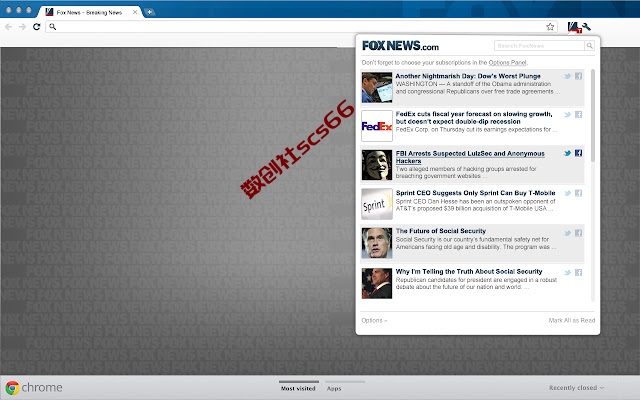Open the Fox News extension icon

click(574, 27)
